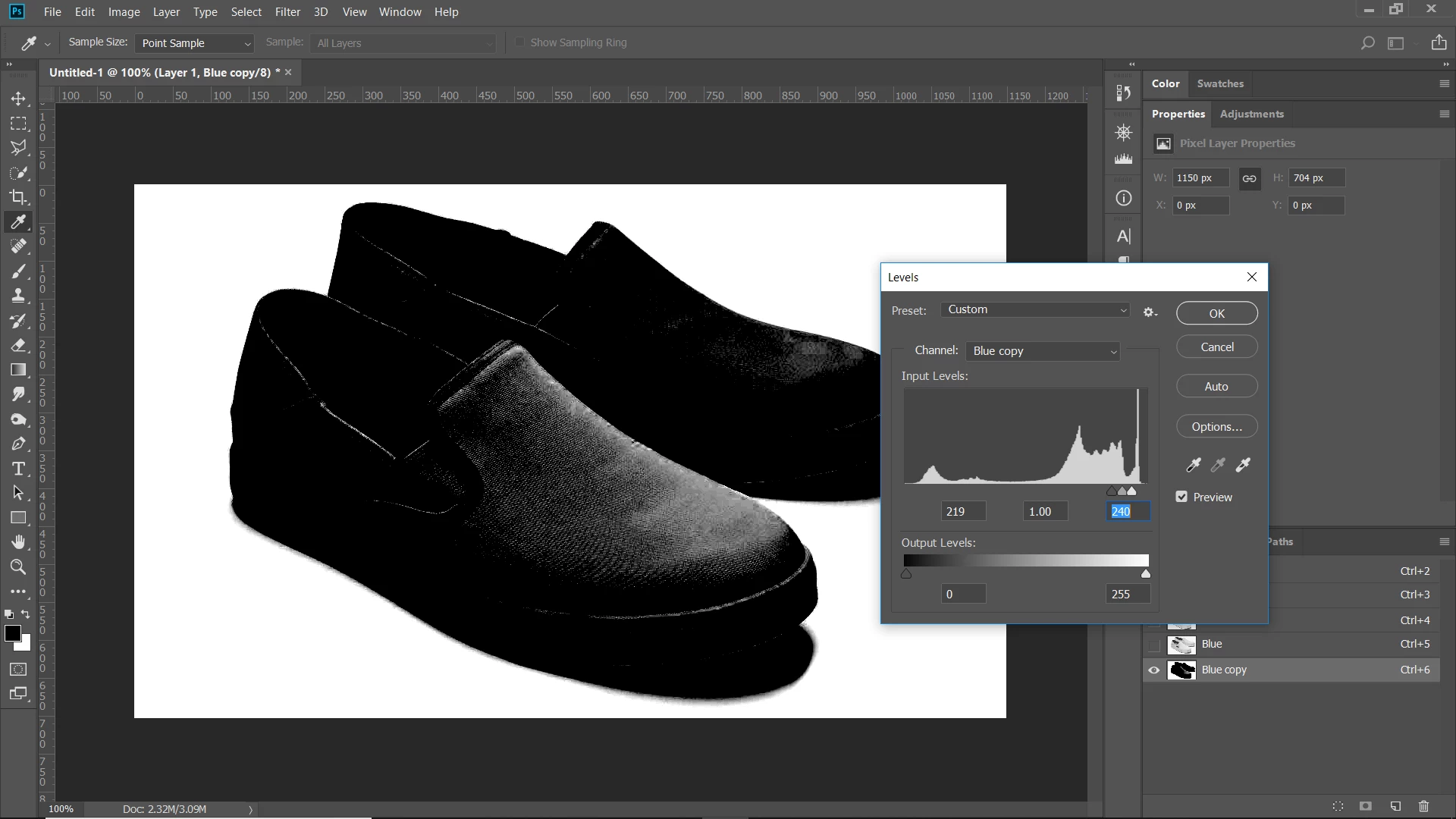Switch to the Adjustments tab

[x=1251, y=114]
